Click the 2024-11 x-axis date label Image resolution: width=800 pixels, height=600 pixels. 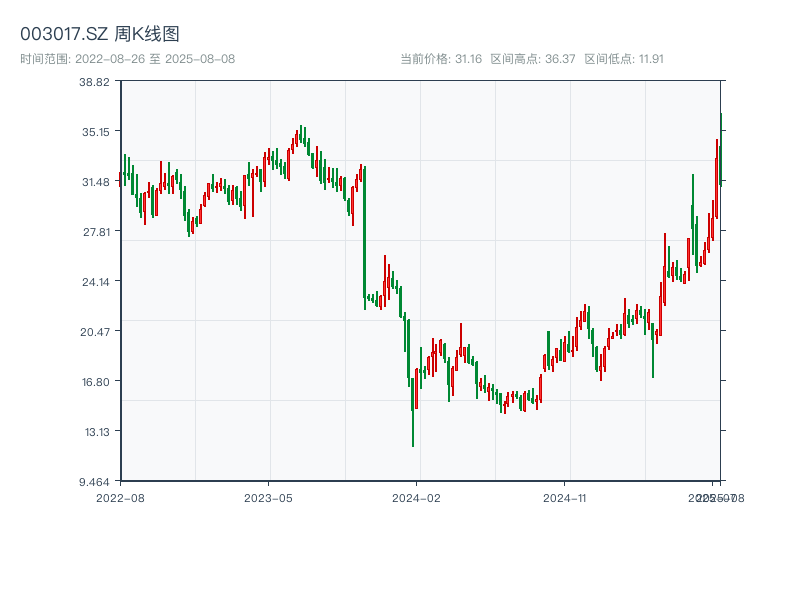565,497
